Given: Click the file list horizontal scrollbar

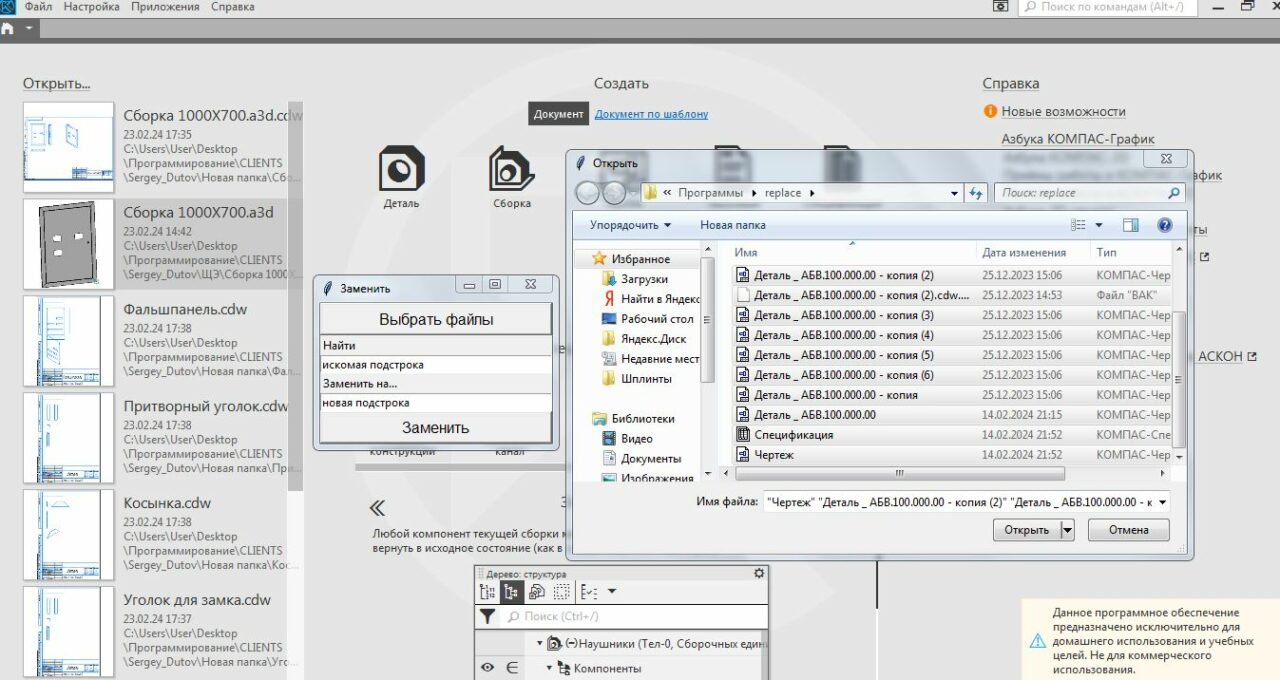Looking at the screenshot, I should click(900, 473).
